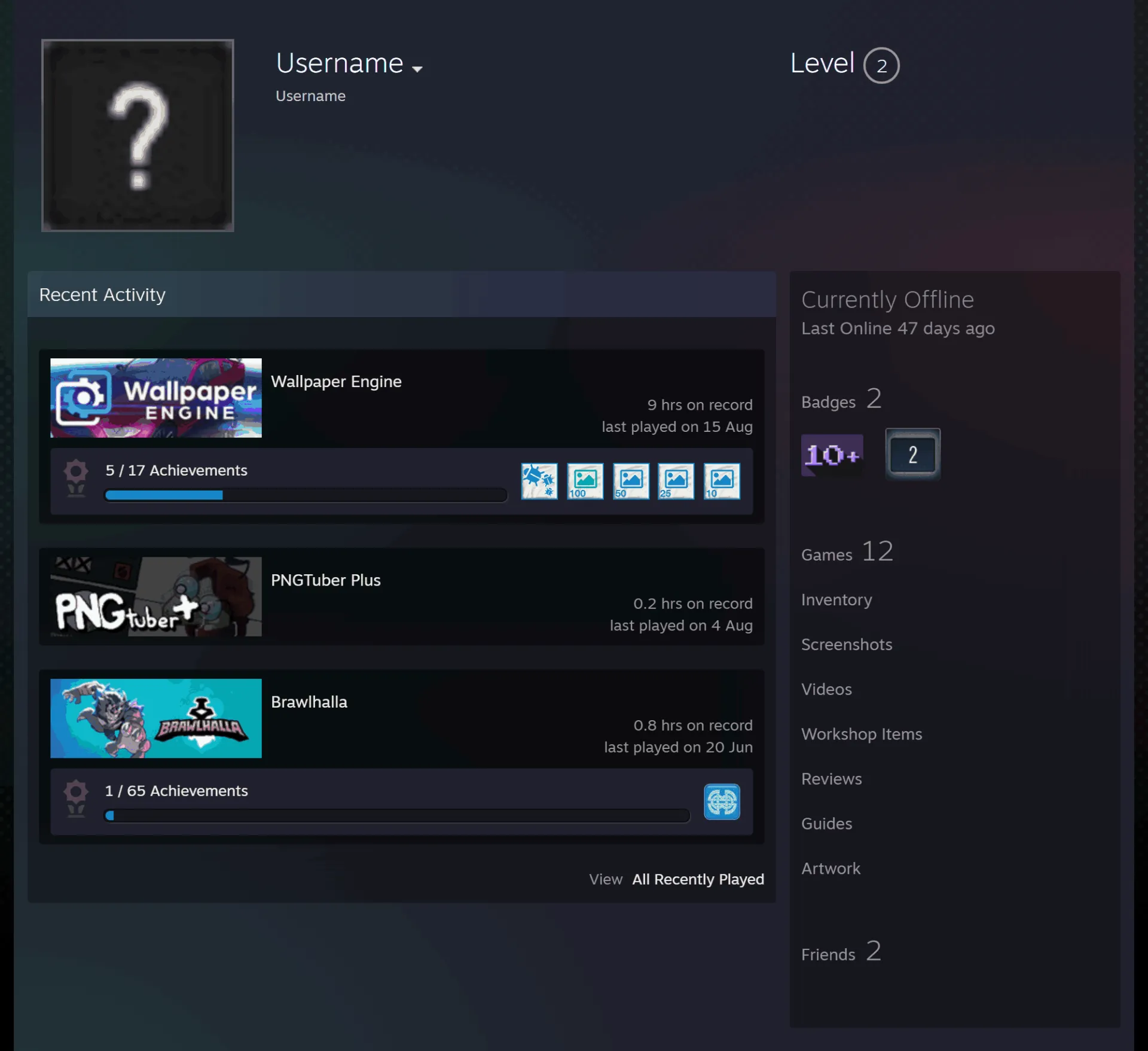Open the Wallpaper Engine title link
This screenshot has height=1051, width=1148.
point(336,382)
